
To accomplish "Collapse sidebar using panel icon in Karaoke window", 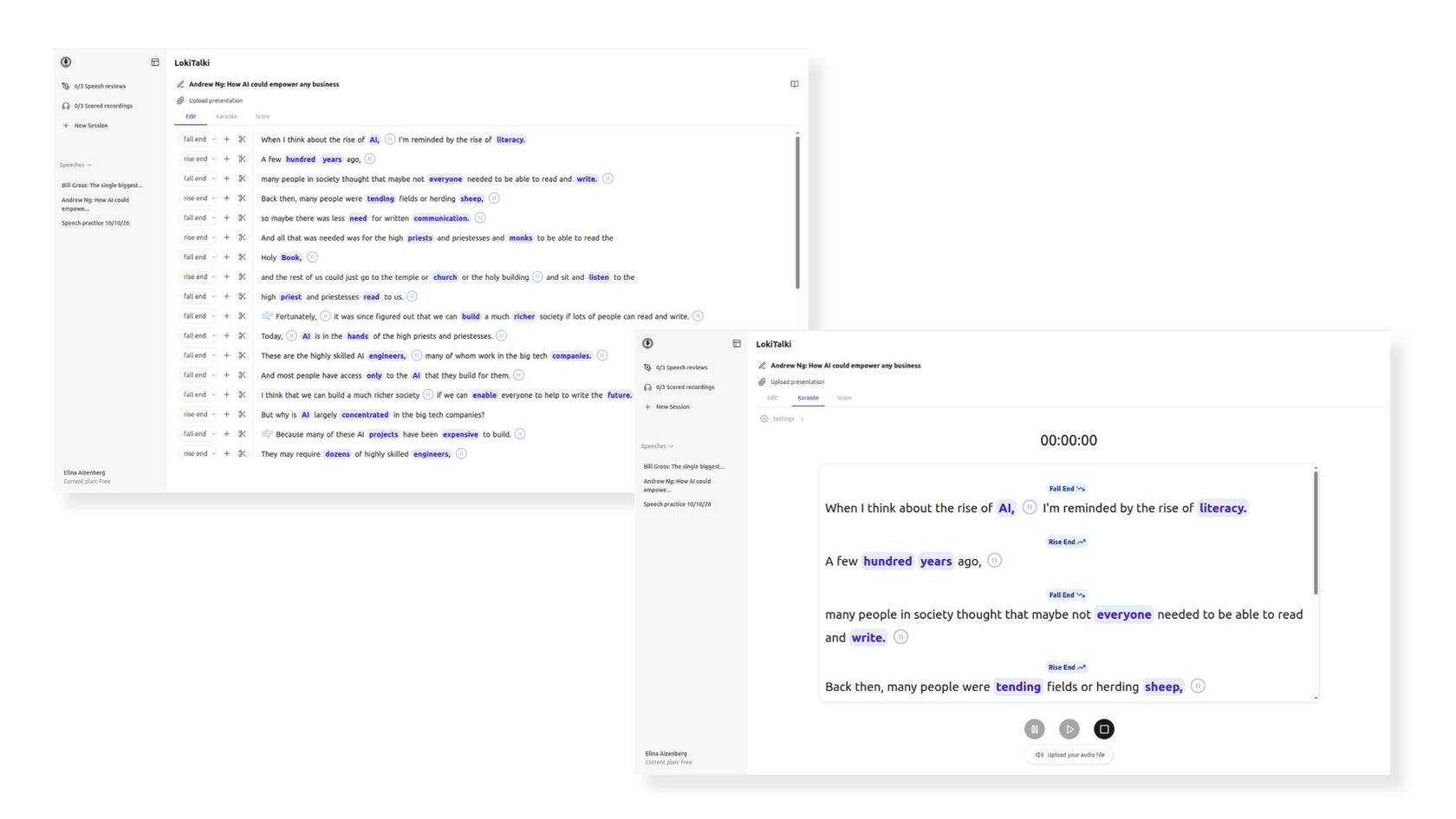I will click(737, 344).
